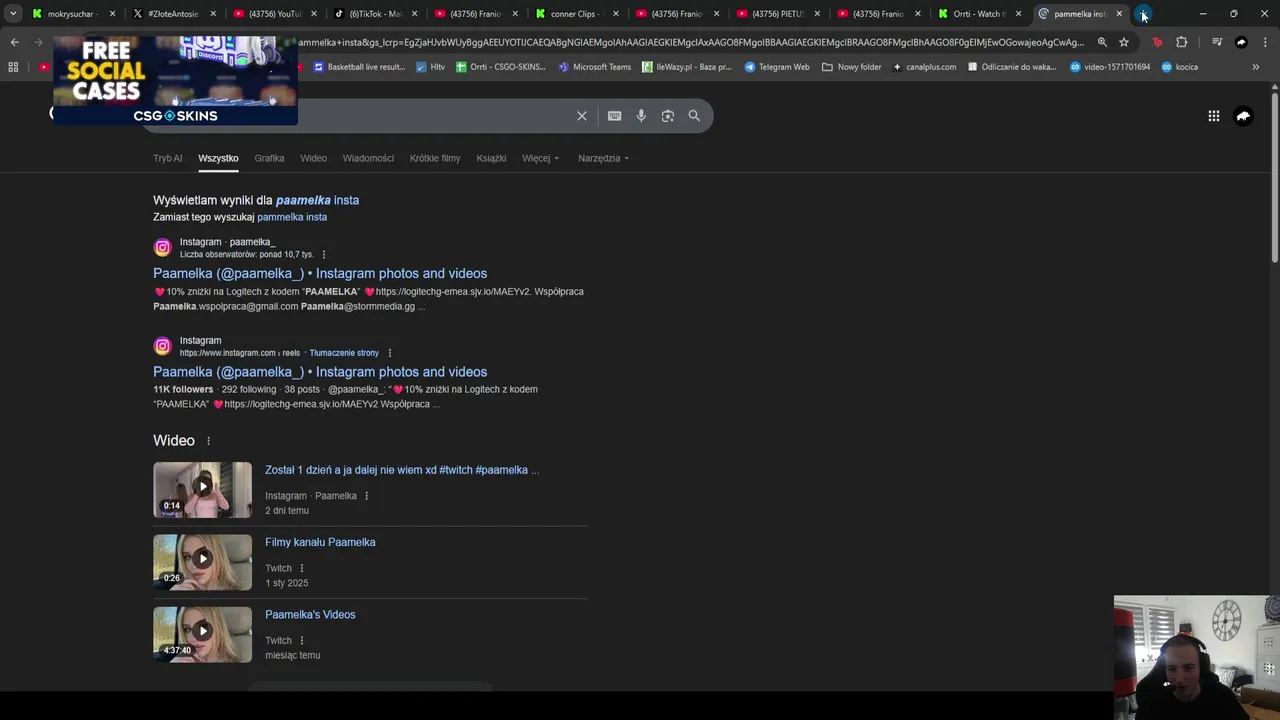Screen dimensions: 1280x720
Task: Search by image with the Lens icon
Action: 668,116
